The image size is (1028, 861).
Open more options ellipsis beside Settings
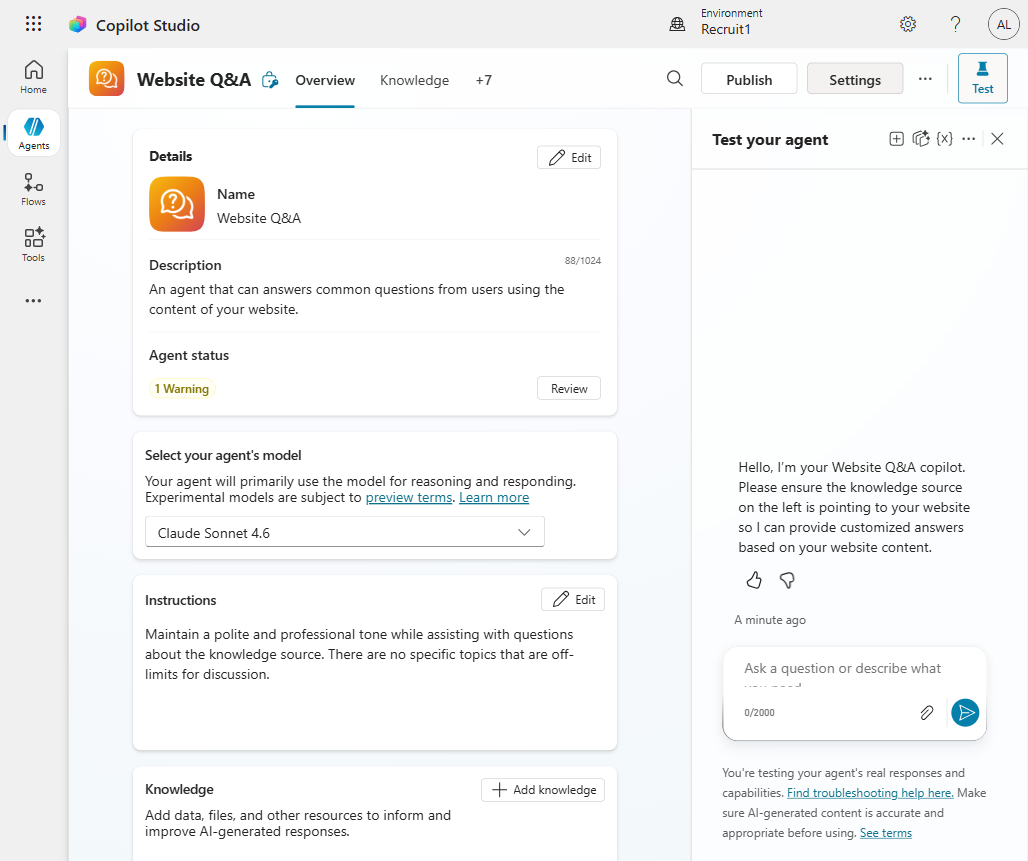click(x=925, y=79)
